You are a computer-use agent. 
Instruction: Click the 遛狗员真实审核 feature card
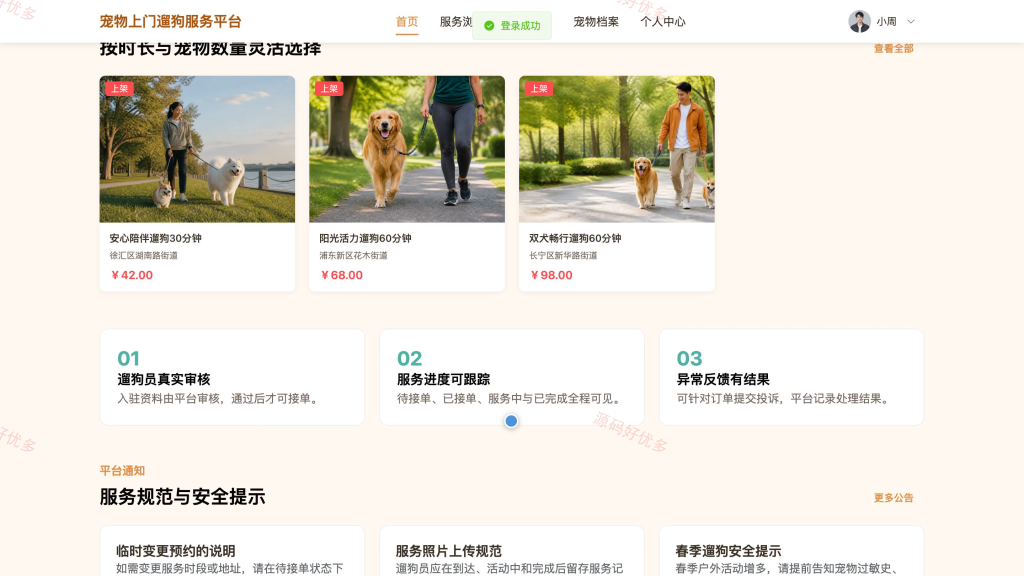(x=232, y=377)
